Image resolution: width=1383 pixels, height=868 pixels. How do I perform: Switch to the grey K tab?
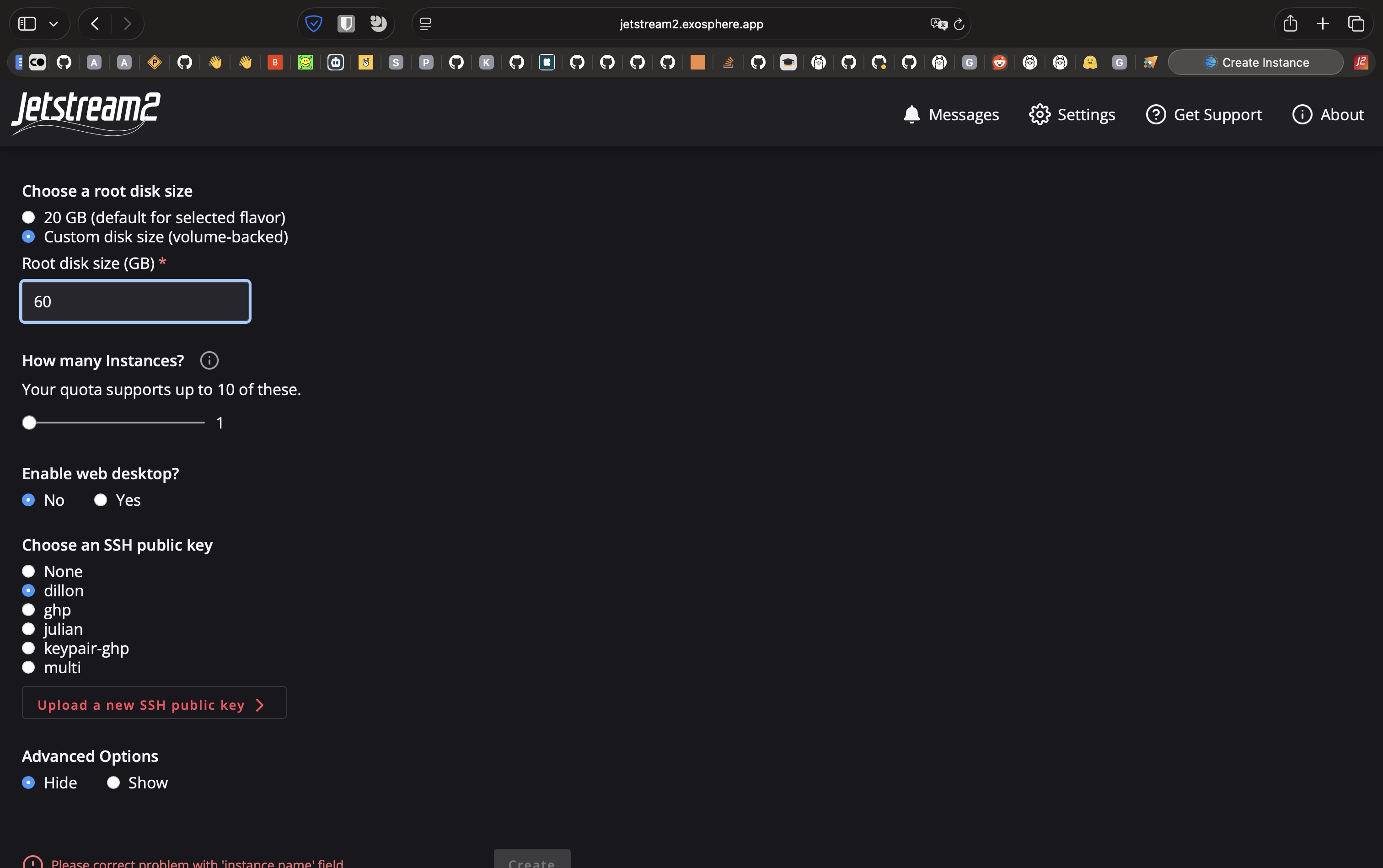pyautogui.click(x=486, y=62)
